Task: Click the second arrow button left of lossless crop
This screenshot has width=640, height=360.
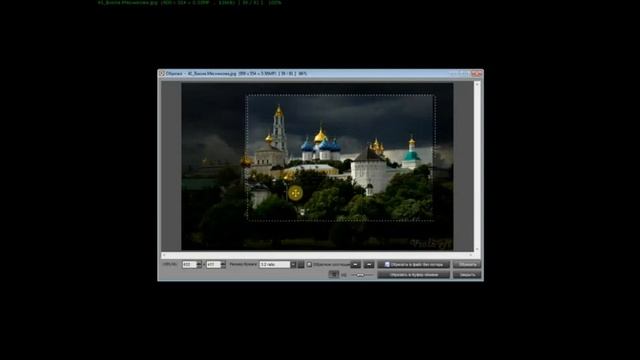Action: (x=369, y=264)
